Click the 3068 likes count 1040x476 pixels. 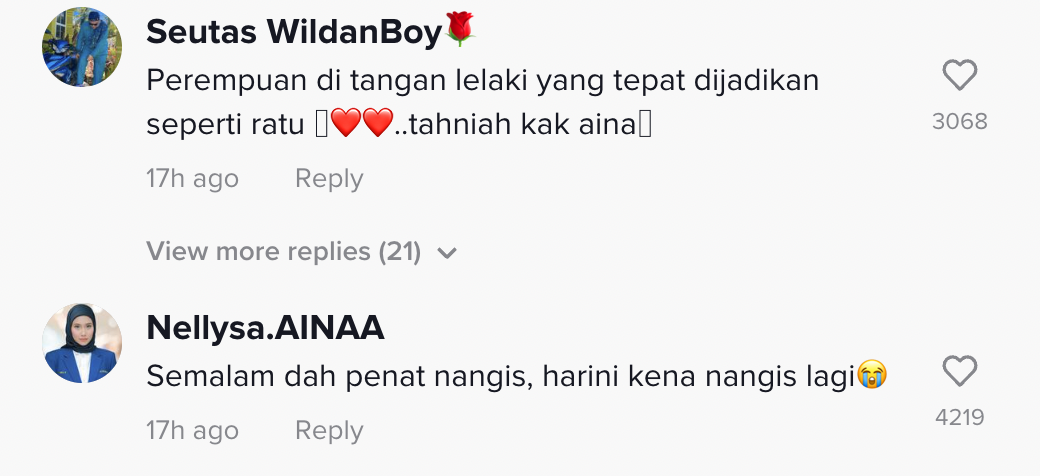click(x=960, y=122)
